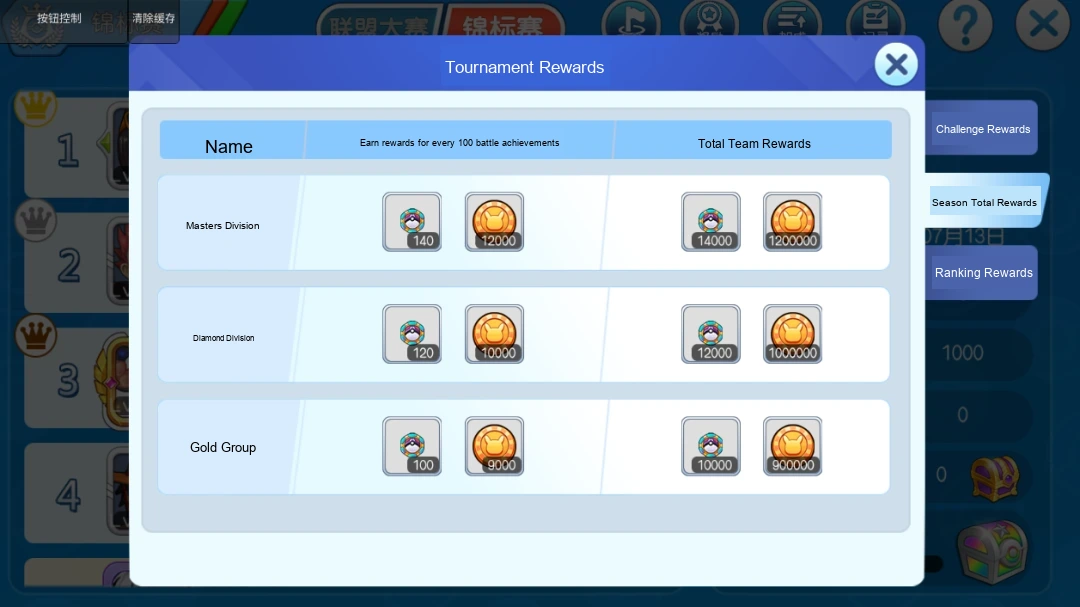Viewport: 1080px width, 607px height.
Task: Tap Gold Group team coin reward 900000
Action: point(793,446)
